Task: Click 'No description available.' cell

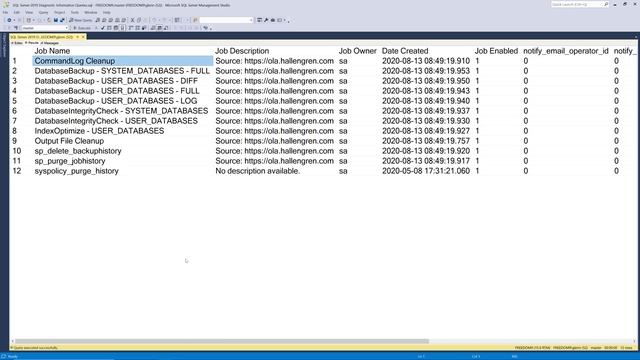Action: point(276,171)
